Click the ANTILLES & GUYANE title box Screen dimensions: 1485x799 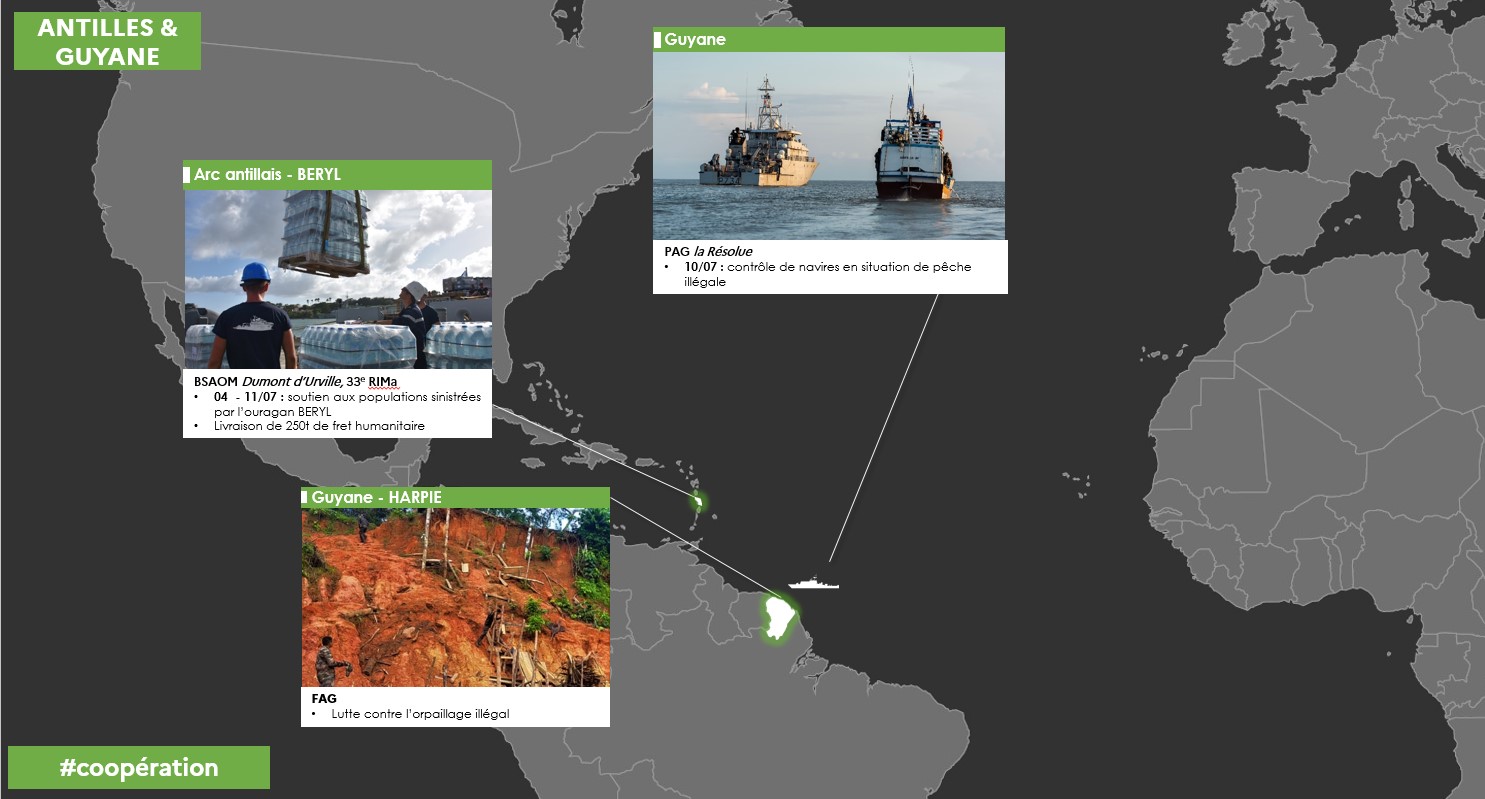pyautogui.click(x=107, y=41)
